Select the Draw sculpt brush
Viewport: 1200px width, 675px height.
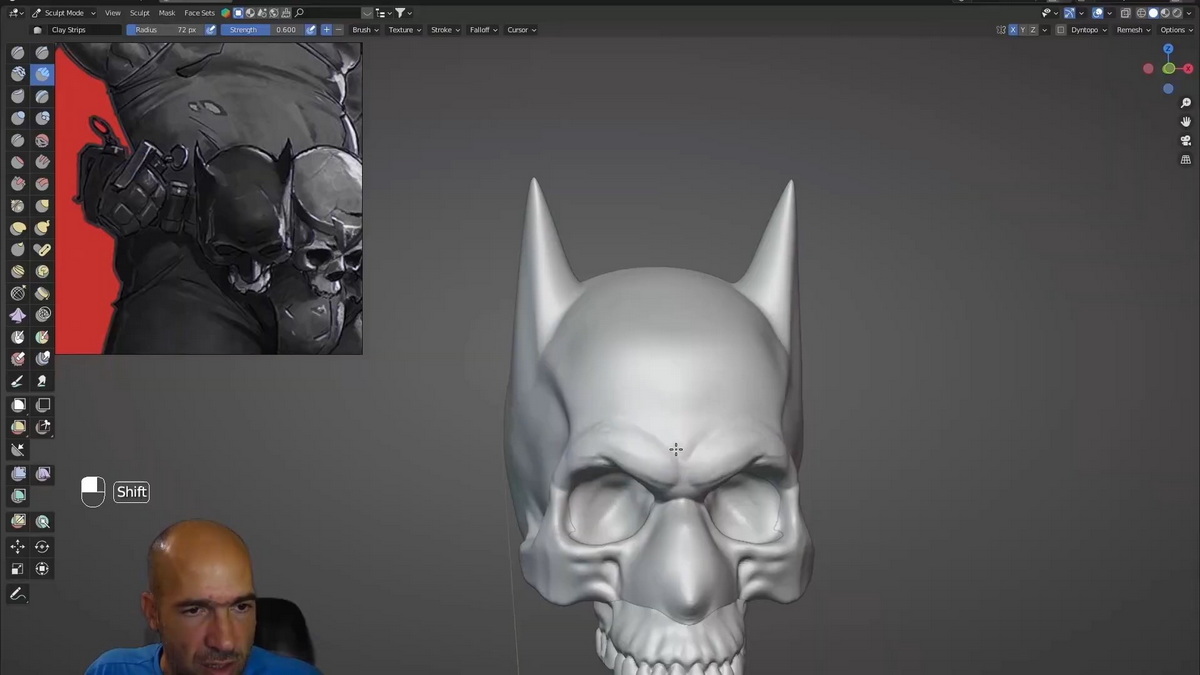[x=18, y=52]
